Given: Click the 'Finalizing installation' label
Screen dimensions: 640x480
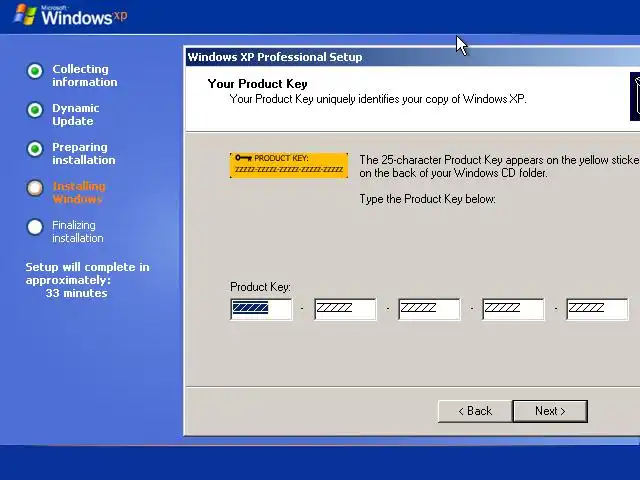Looking at the screenshot, I should (x=78, y=231).
